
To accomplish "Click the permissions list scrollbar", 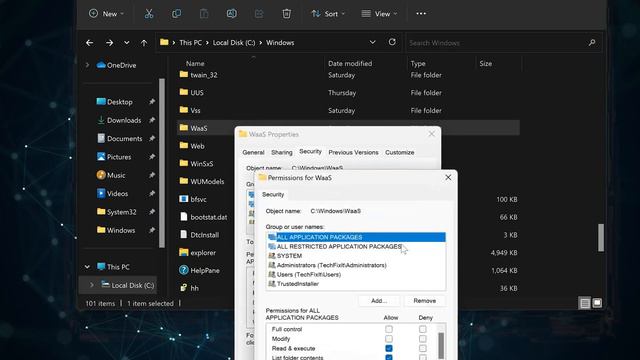I will click(x=441, y=345).
